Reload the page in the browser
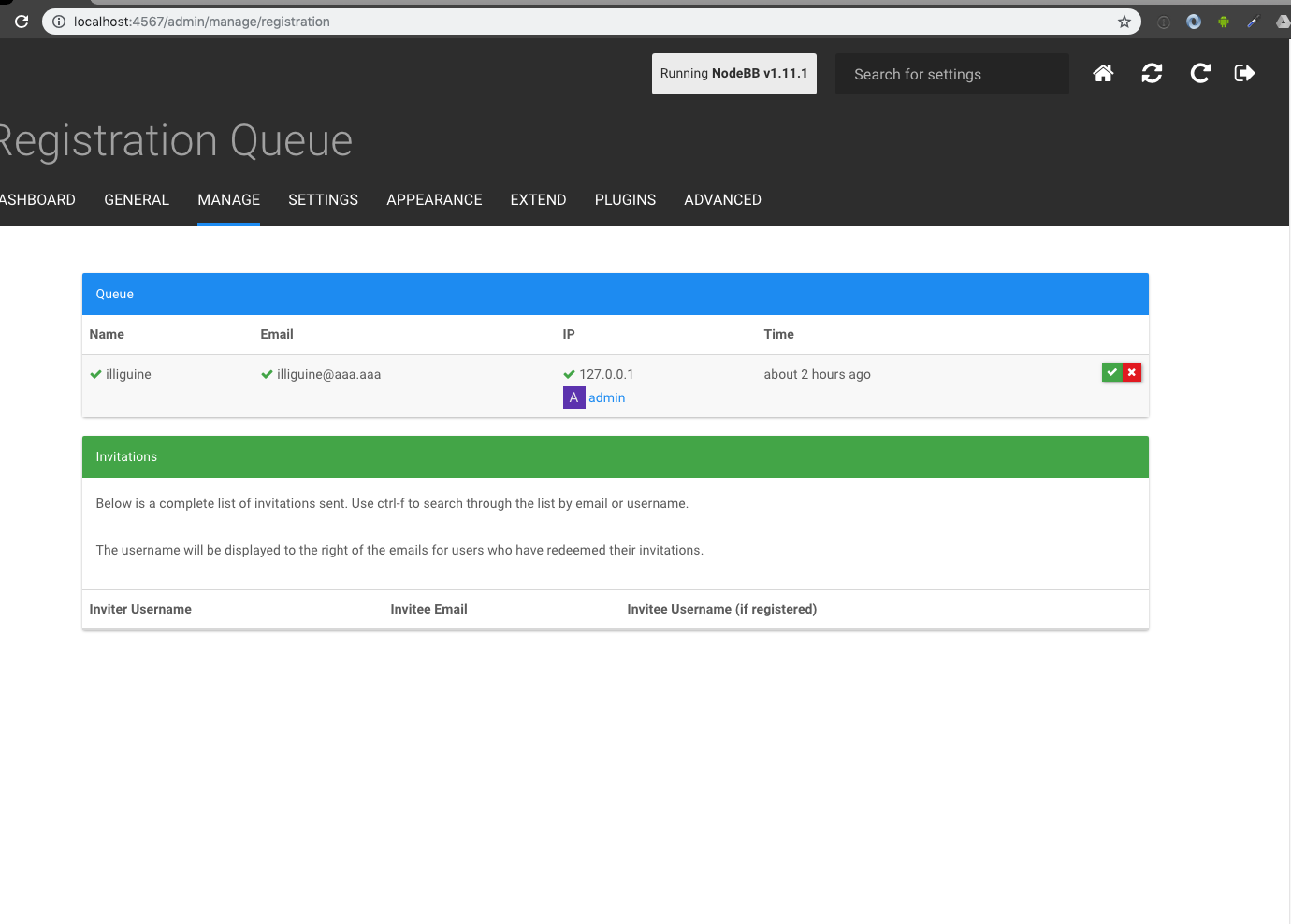Image resolution: width=1291 pixels, height=924 pixels. click(x=22, y=22)
